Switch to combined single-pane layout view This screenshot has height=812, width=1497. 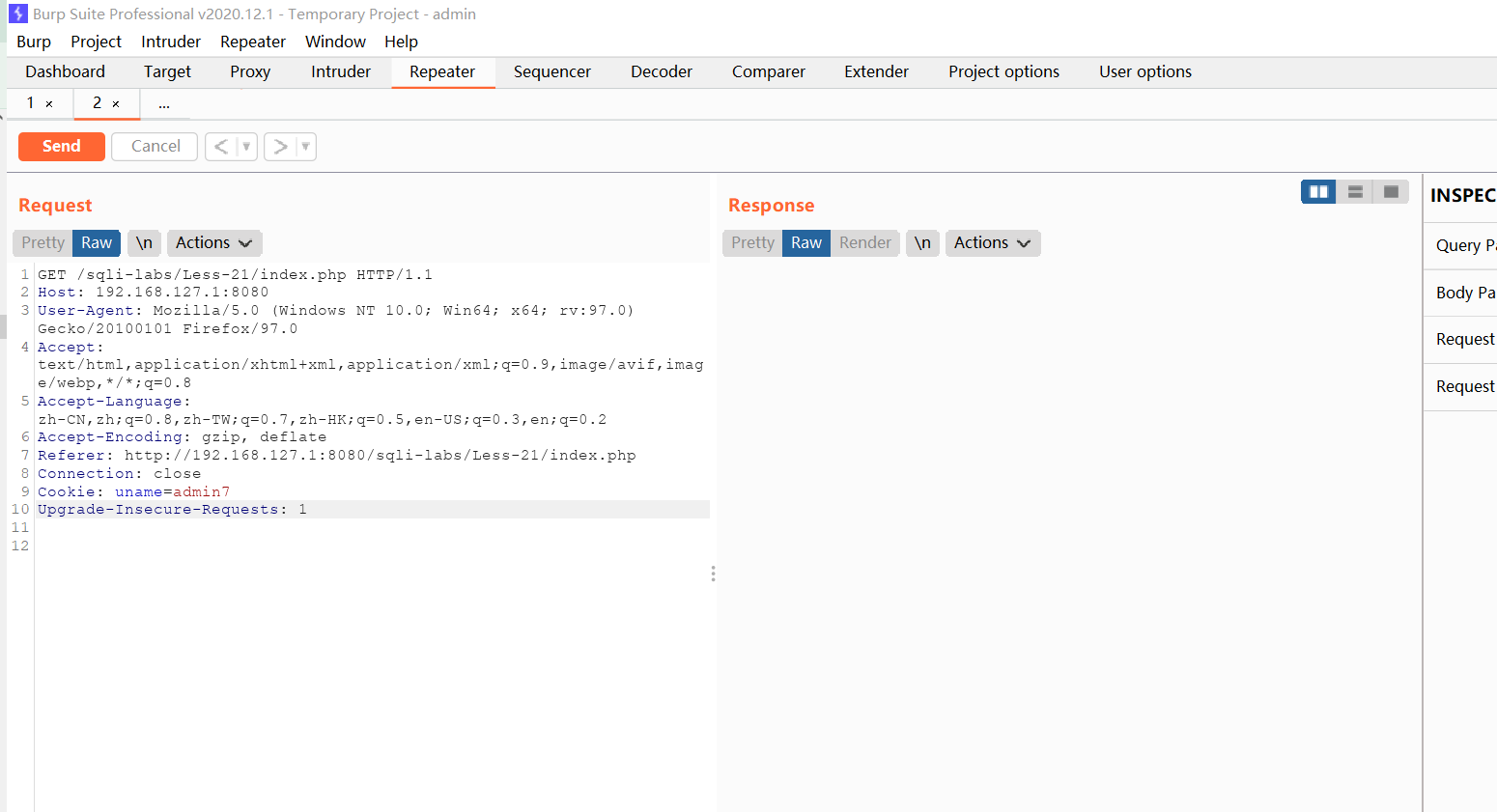tap(1391, 191)
